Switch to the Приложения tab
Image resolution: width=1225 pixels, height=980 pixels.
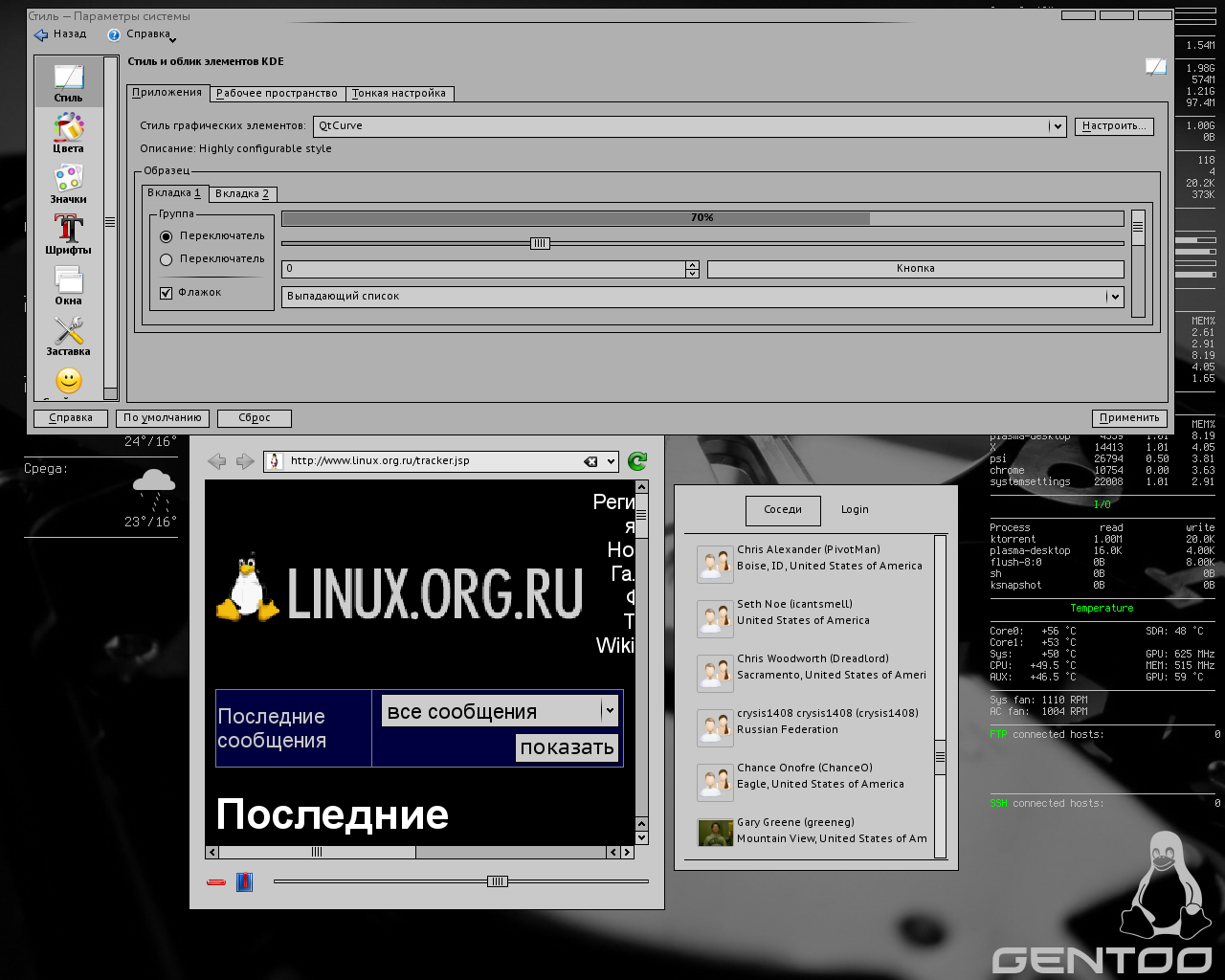167,93
